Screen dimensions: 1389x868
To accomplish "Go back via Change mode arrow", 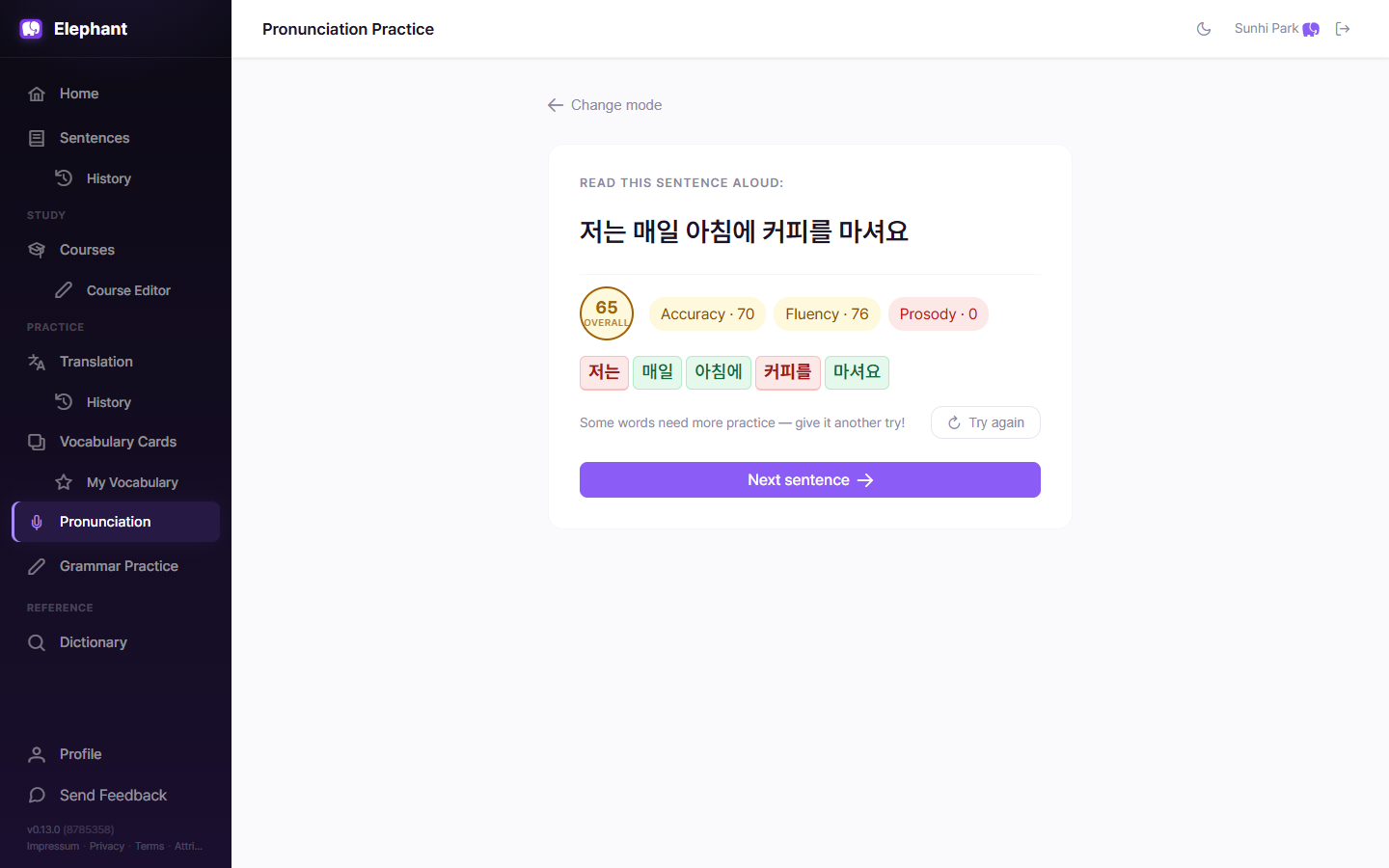I will (x=556, y=105).
